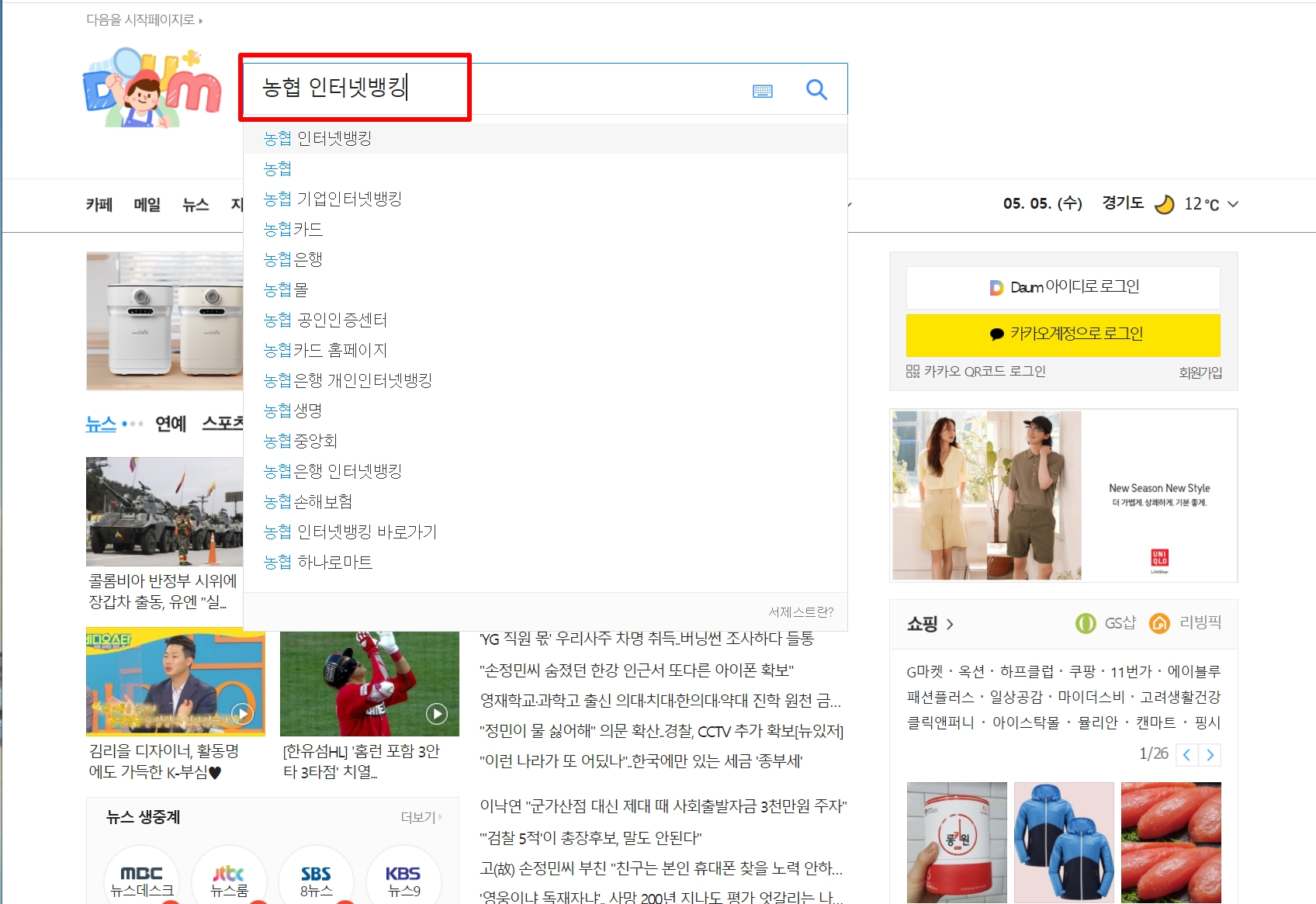Click the moon weather icon
The image size is (1316, 904).
click(1164, 203)
